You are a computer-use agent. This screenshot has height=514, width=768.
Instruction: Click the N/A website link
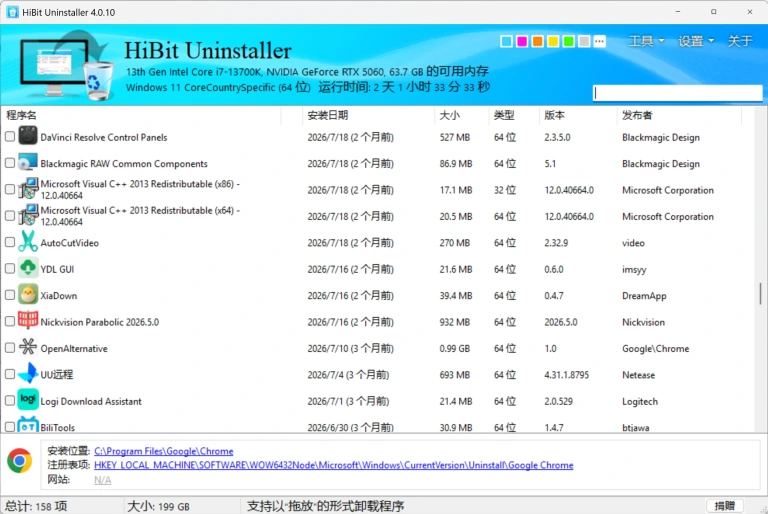pos(102,480)
